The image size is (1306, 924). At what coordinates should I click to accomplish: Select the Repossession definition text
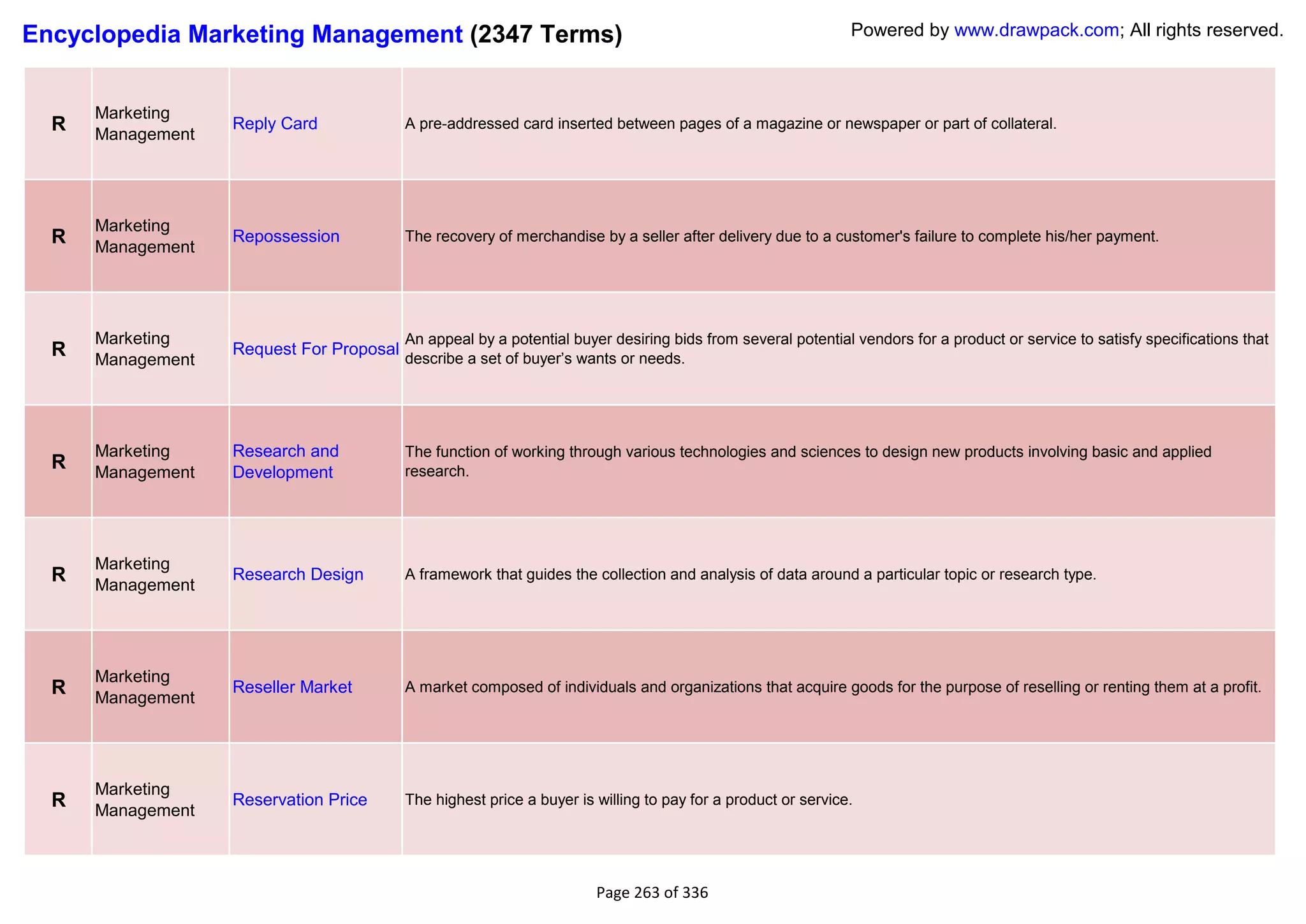tap(782, 237)
